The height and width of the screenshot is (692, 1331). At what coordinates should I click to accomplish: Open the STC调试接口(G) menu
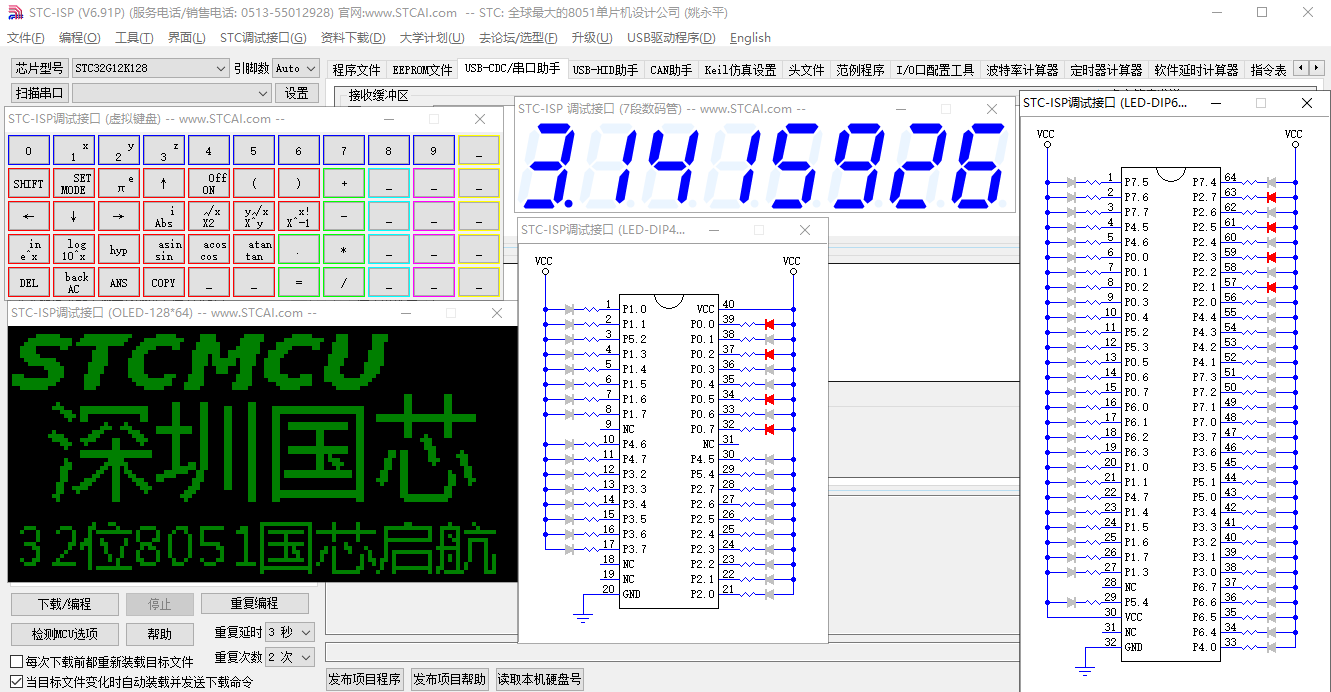[263, 38]
